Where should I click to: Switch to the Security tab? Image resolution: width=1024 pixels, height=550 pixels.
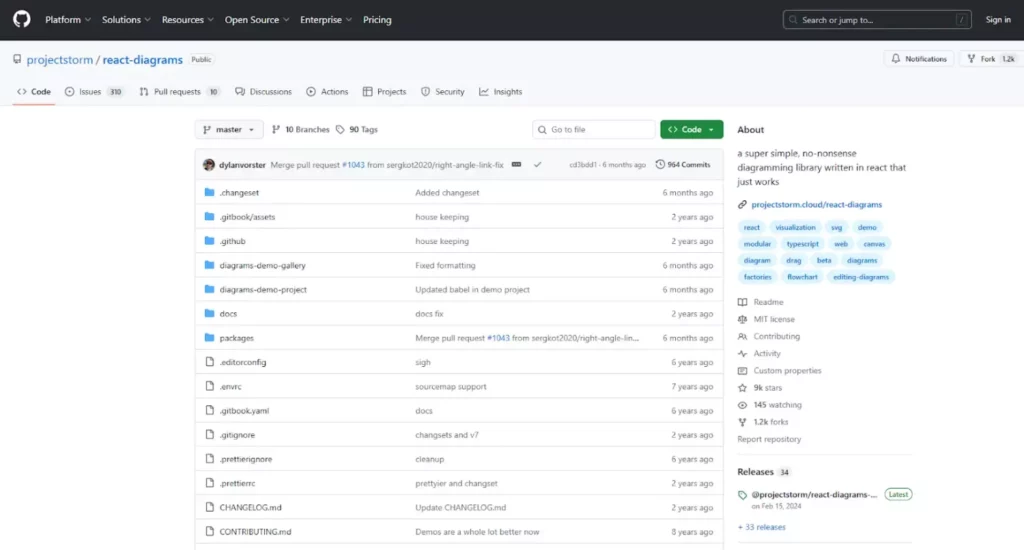click(x=443, y=91)
